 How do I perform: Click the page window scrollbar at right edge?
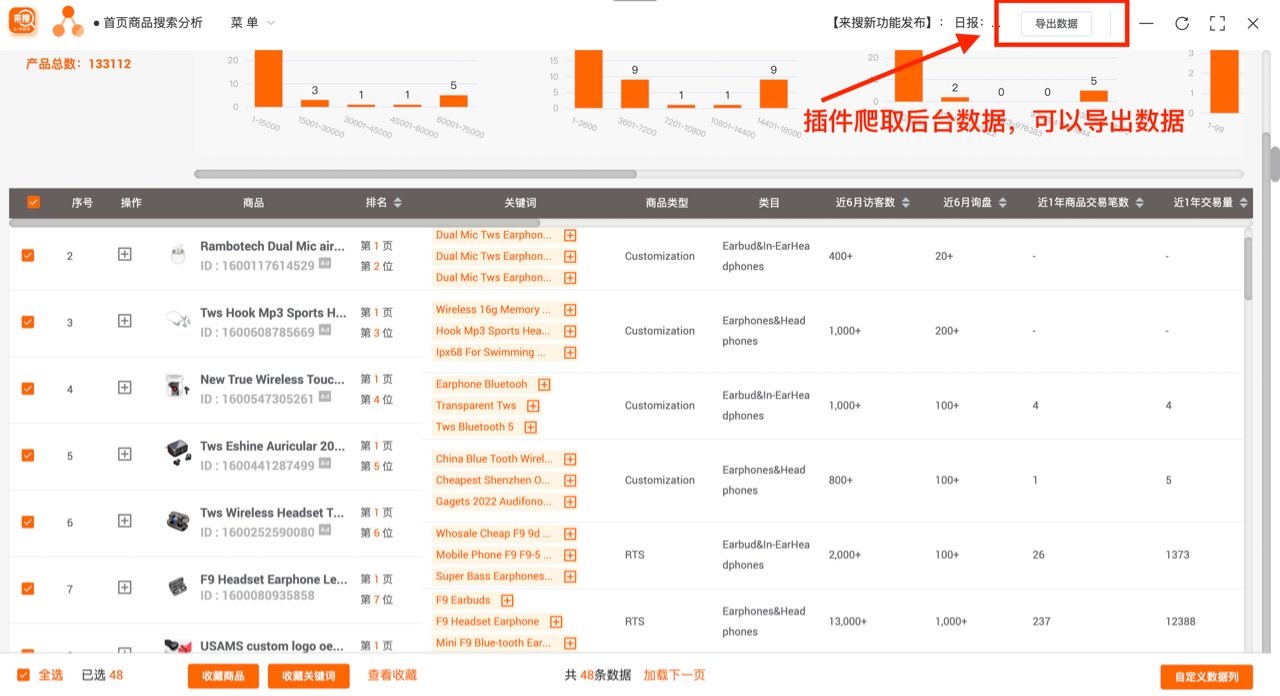pos(1274,165)
